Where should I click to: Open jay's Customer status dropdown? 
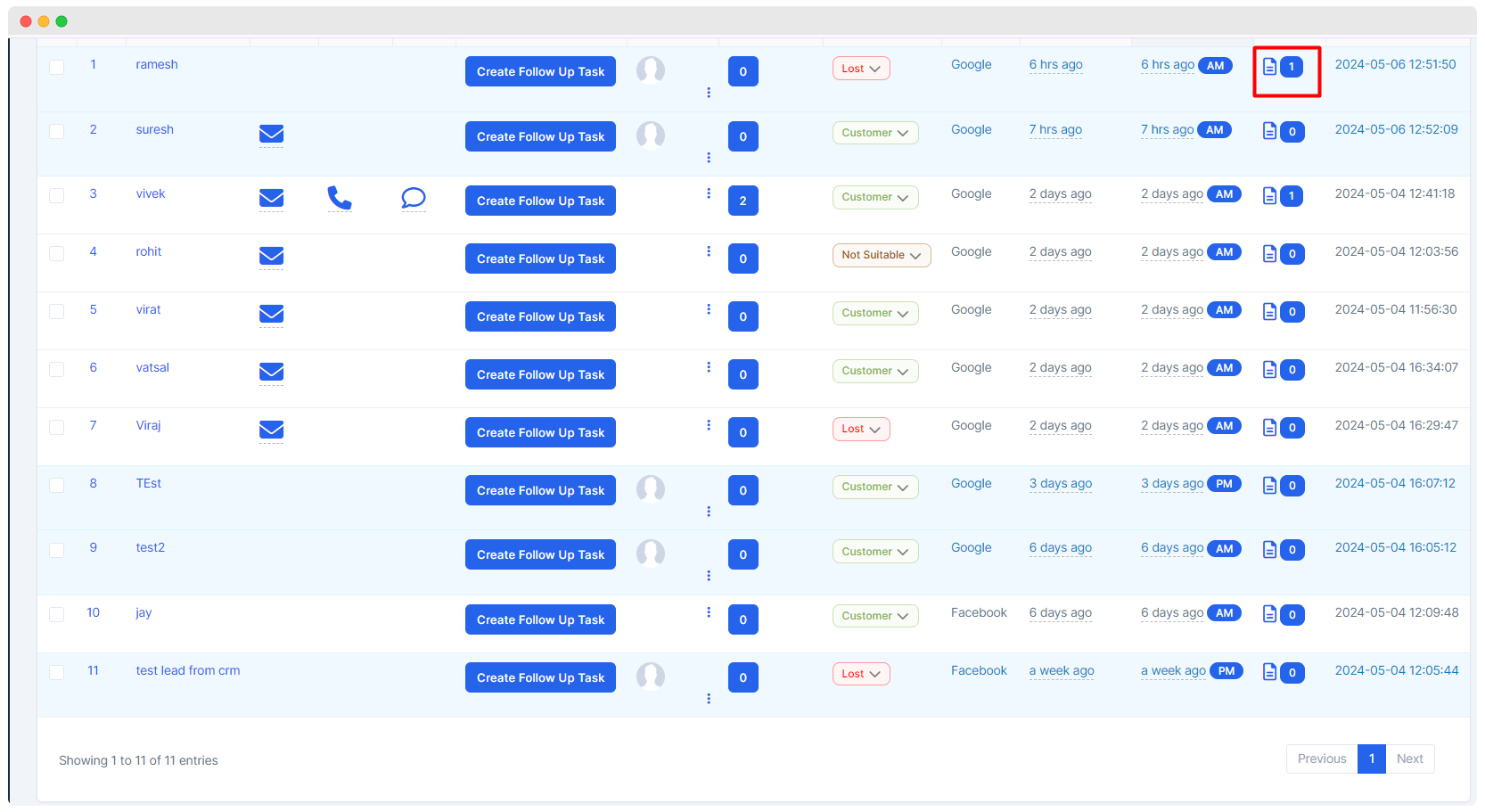pos(875,616)
